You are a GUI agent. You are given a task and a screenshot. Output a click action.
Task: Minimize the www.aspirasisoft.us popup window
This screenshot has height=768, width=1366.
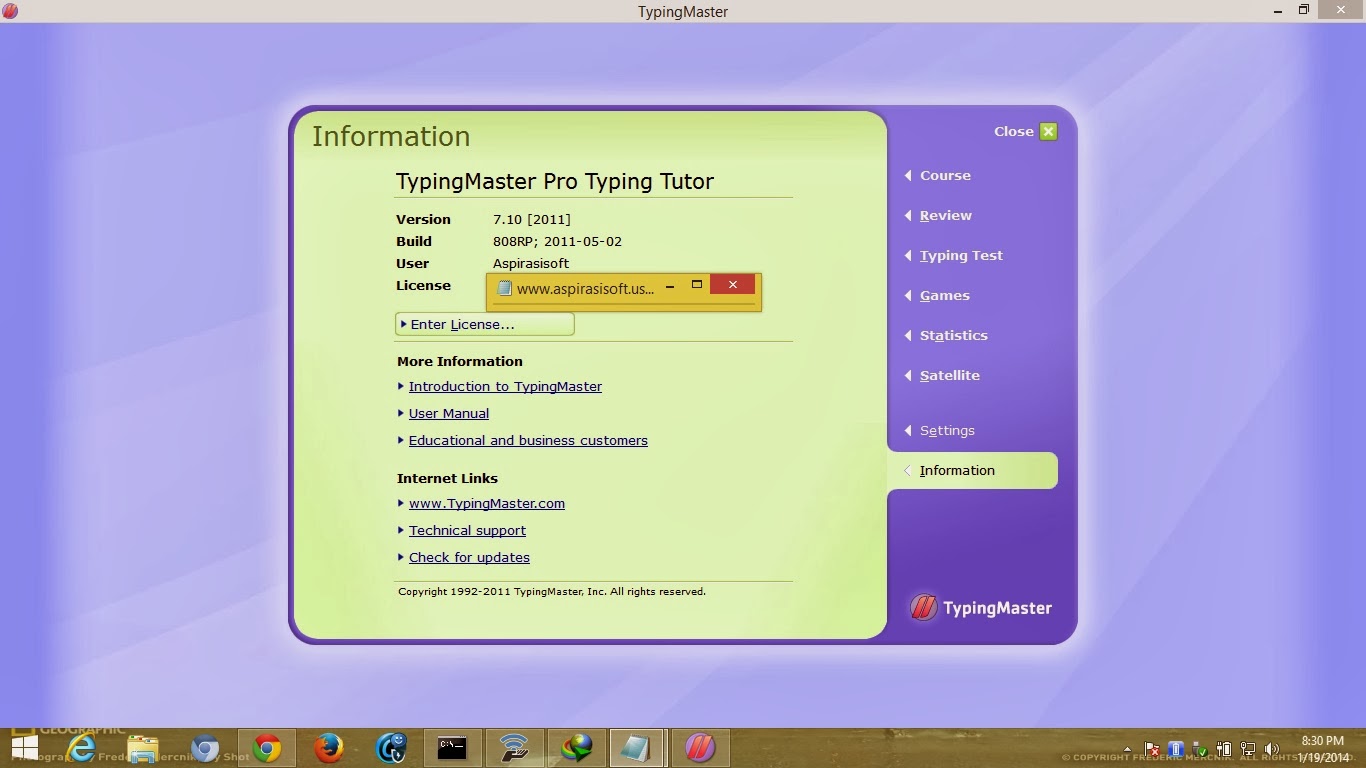(x=670, y=286)
